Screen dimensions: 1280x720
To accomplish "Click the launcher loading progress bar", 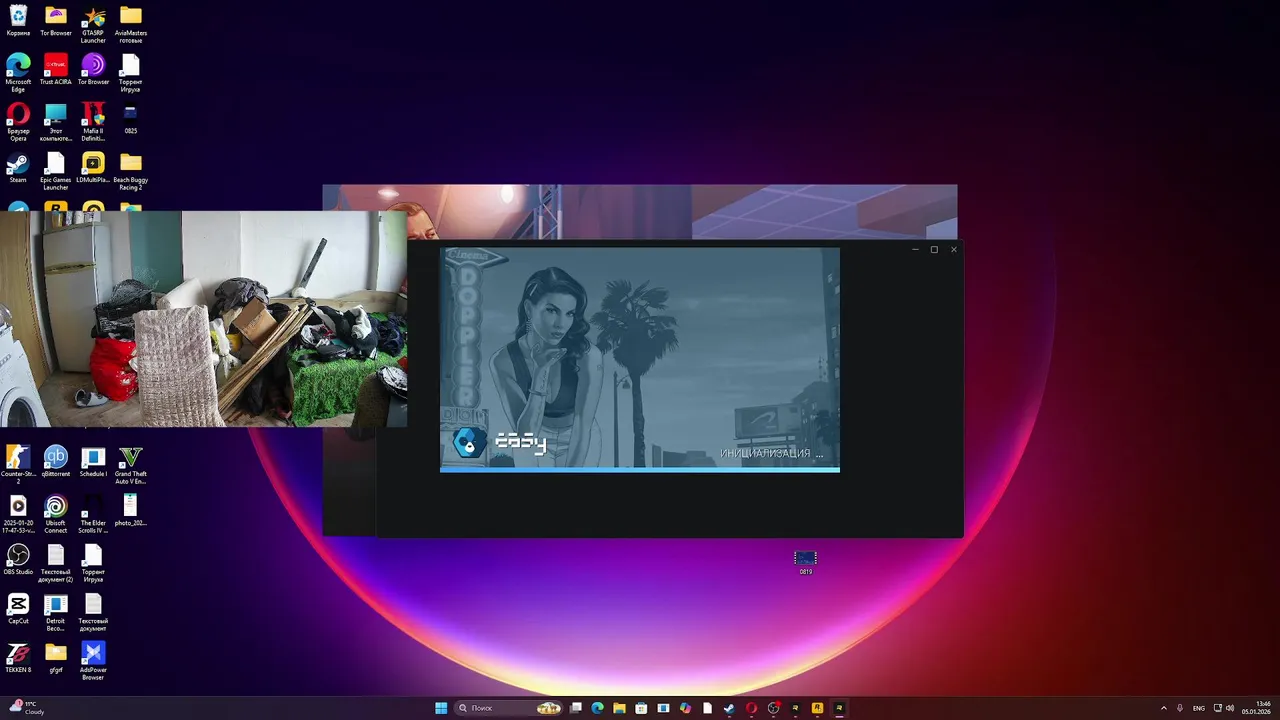I will pyautogui.click(x=640, y=469).
